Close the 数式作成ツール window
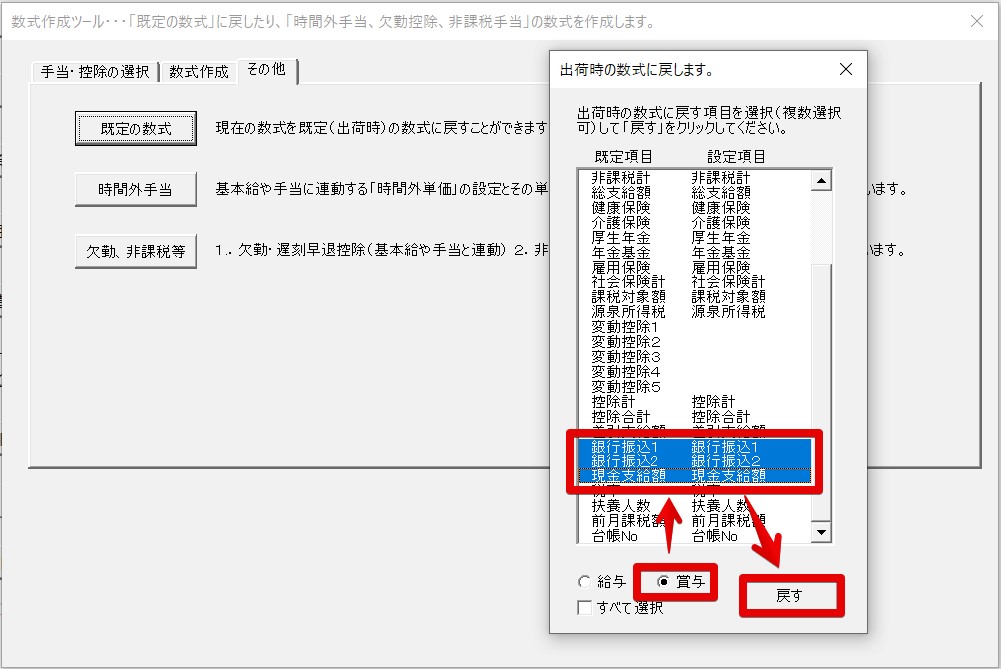 977,21
